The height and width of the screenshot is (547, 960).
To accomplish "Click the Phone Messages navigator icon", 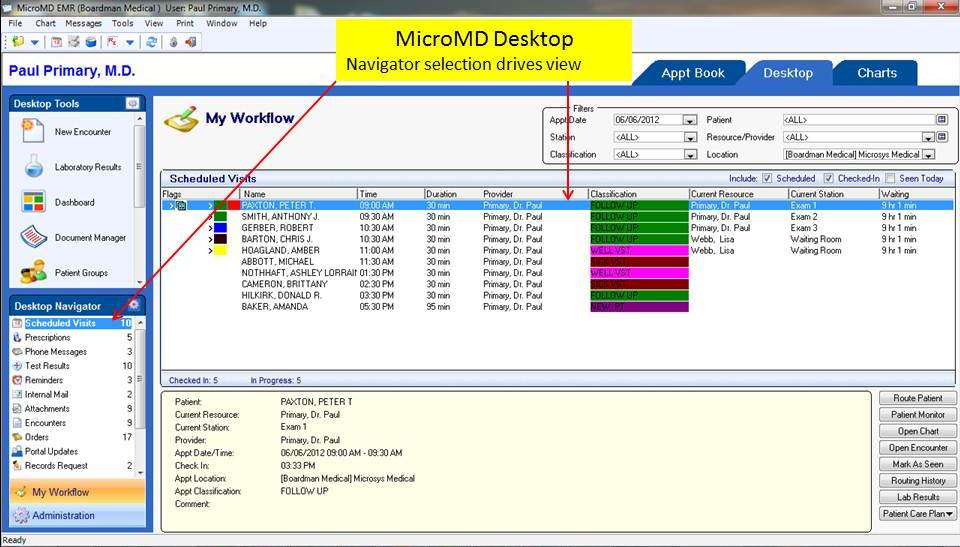I will point(17,352).
